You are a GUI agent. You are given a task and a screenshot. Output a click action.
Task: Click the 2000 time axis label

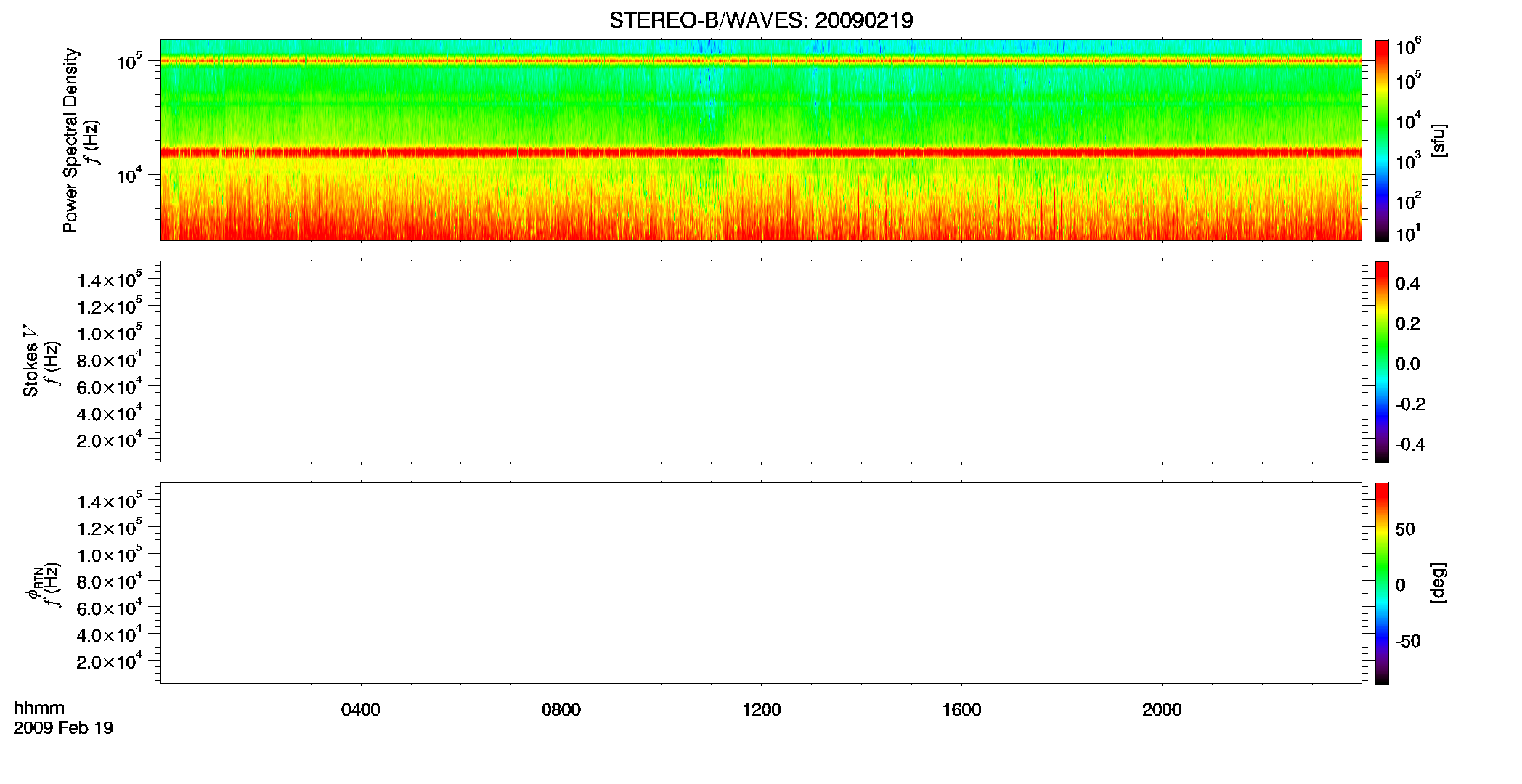[x=1162, y=710]
